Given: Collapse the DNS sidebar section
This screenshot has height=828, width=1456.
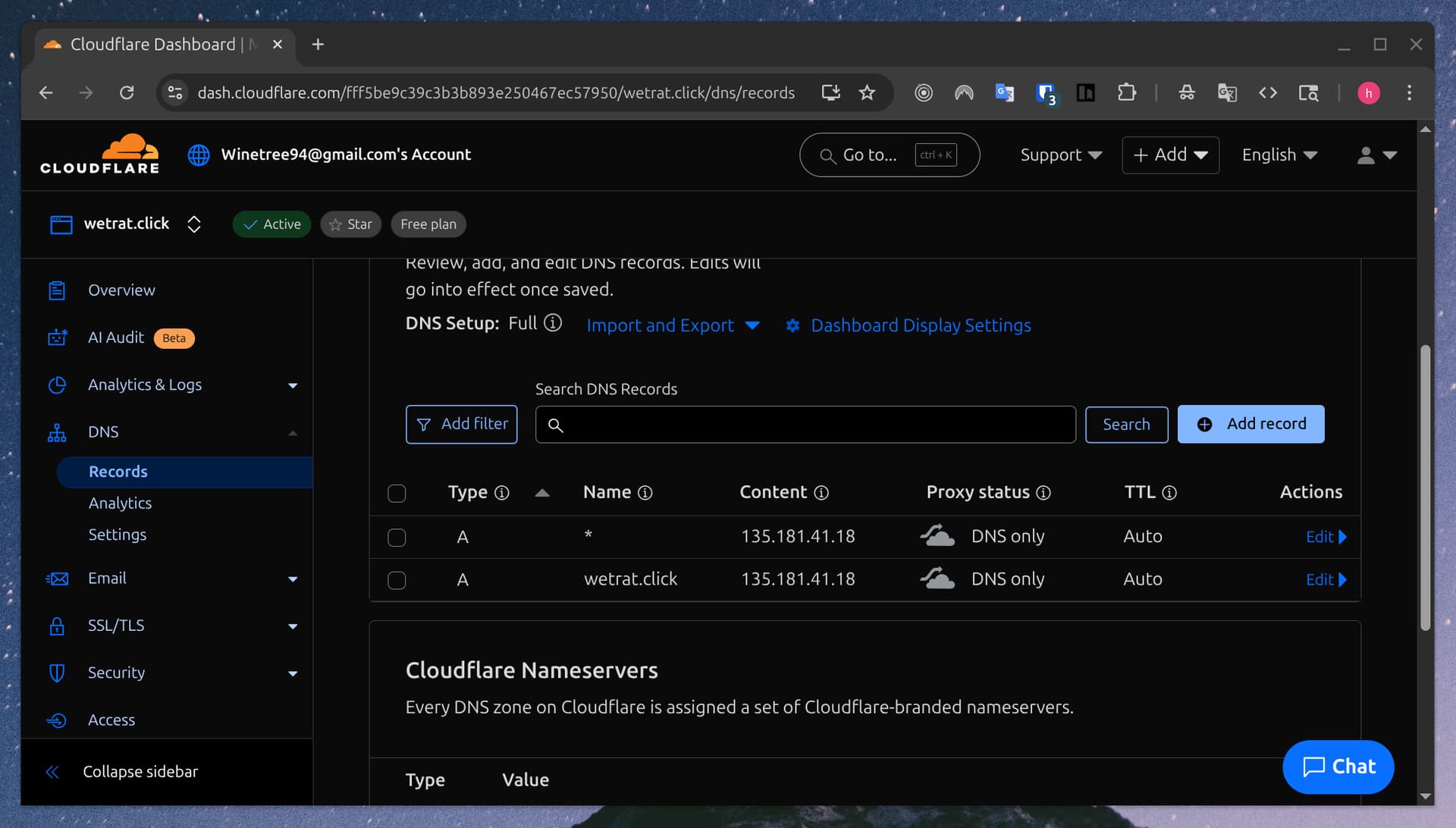Looking at the screenshot, I should (x=293, y=433).
